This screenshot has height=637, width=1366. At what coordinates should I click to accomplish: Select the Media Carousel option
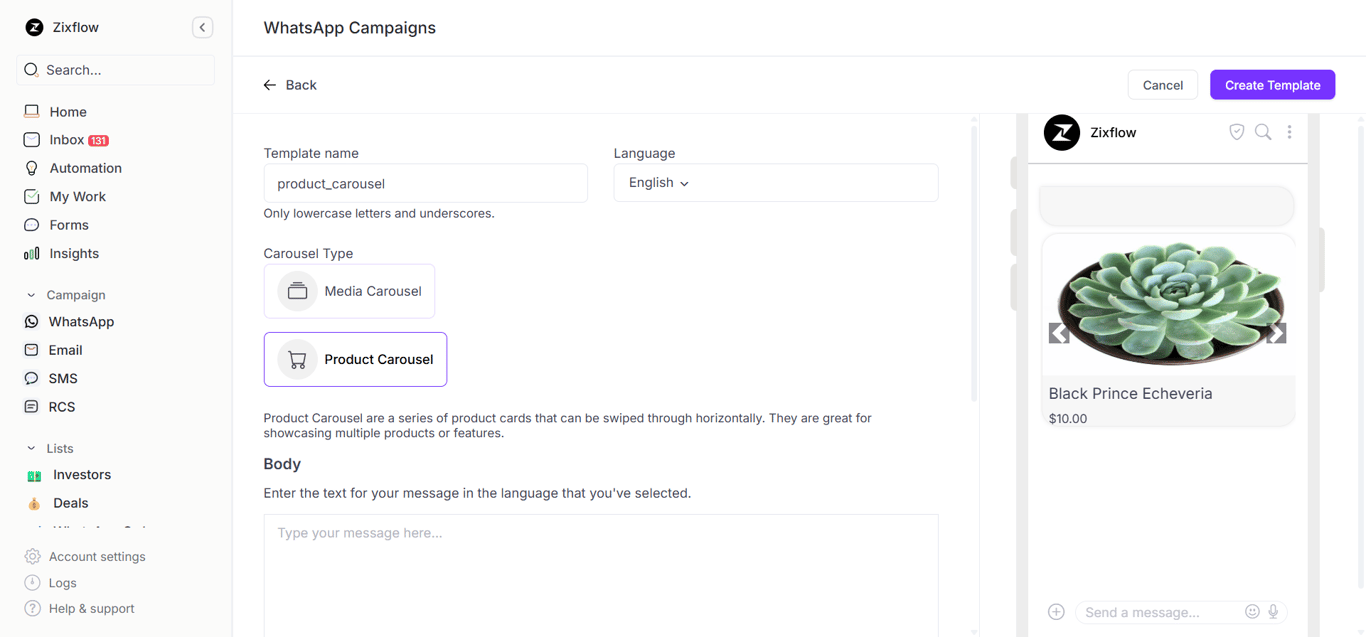[x=349, y=291]
